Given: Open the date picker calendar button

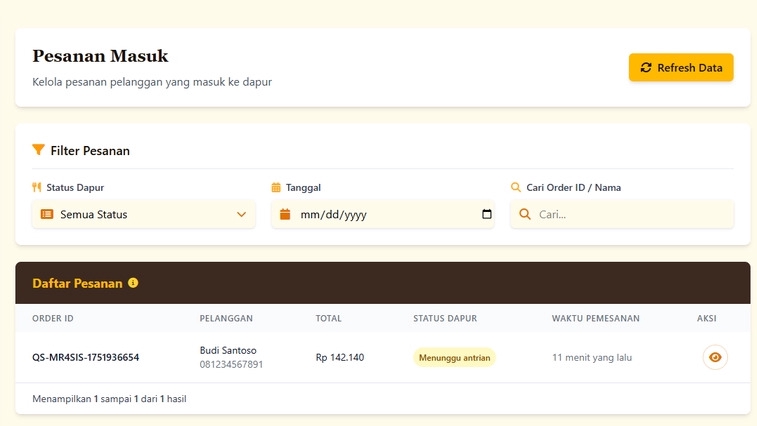Looking at the screenshot, I should (487, 214).
